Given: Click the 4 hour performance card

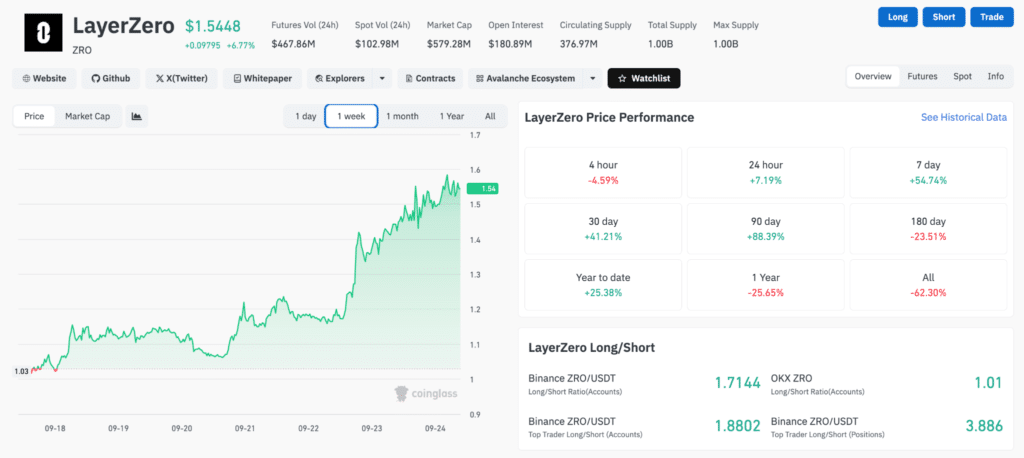Looking at the screenshot, I should click(603, 172).
